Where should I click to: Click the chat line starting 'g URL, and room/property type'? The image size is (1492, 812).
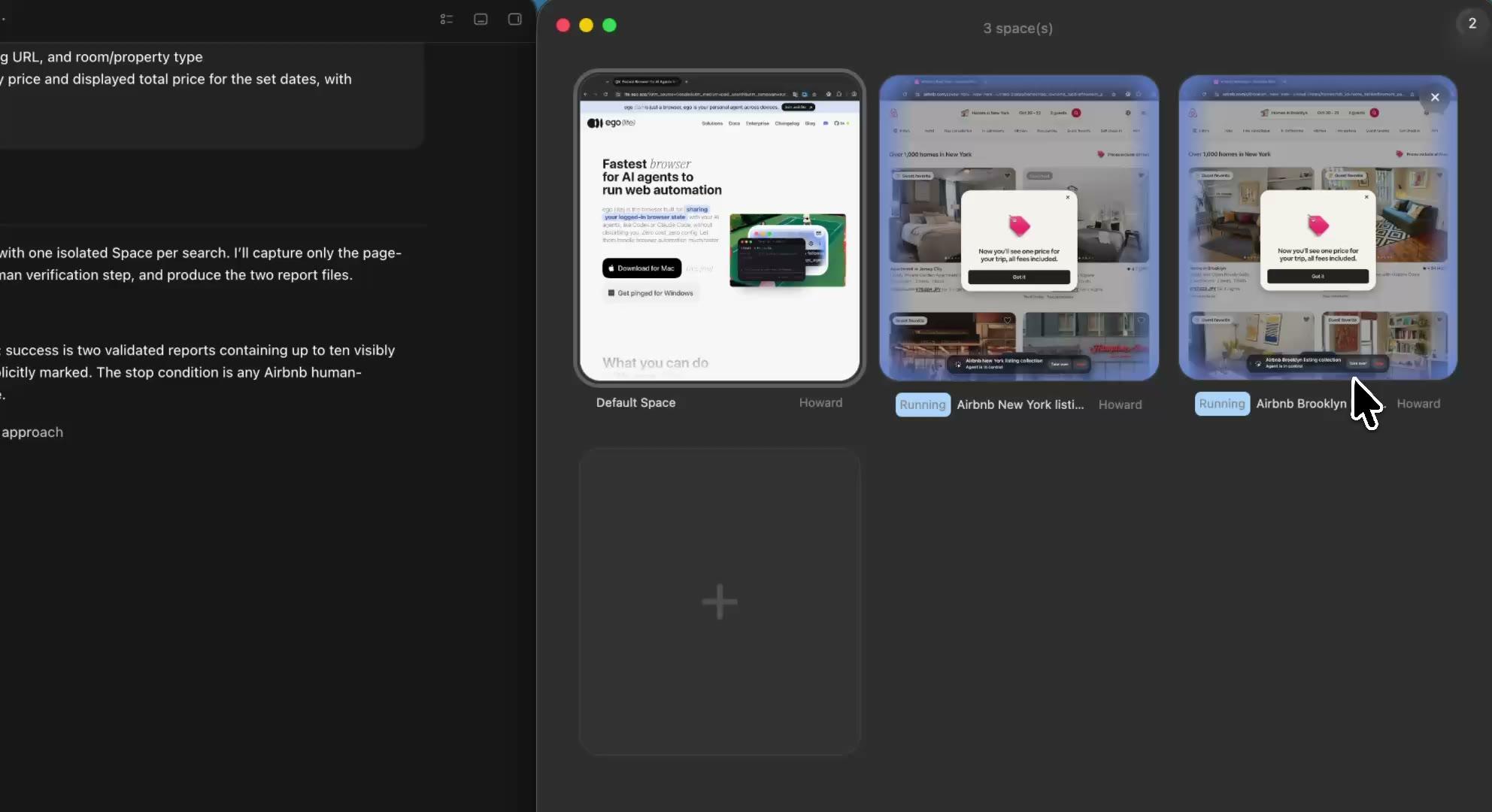[102, 56]
